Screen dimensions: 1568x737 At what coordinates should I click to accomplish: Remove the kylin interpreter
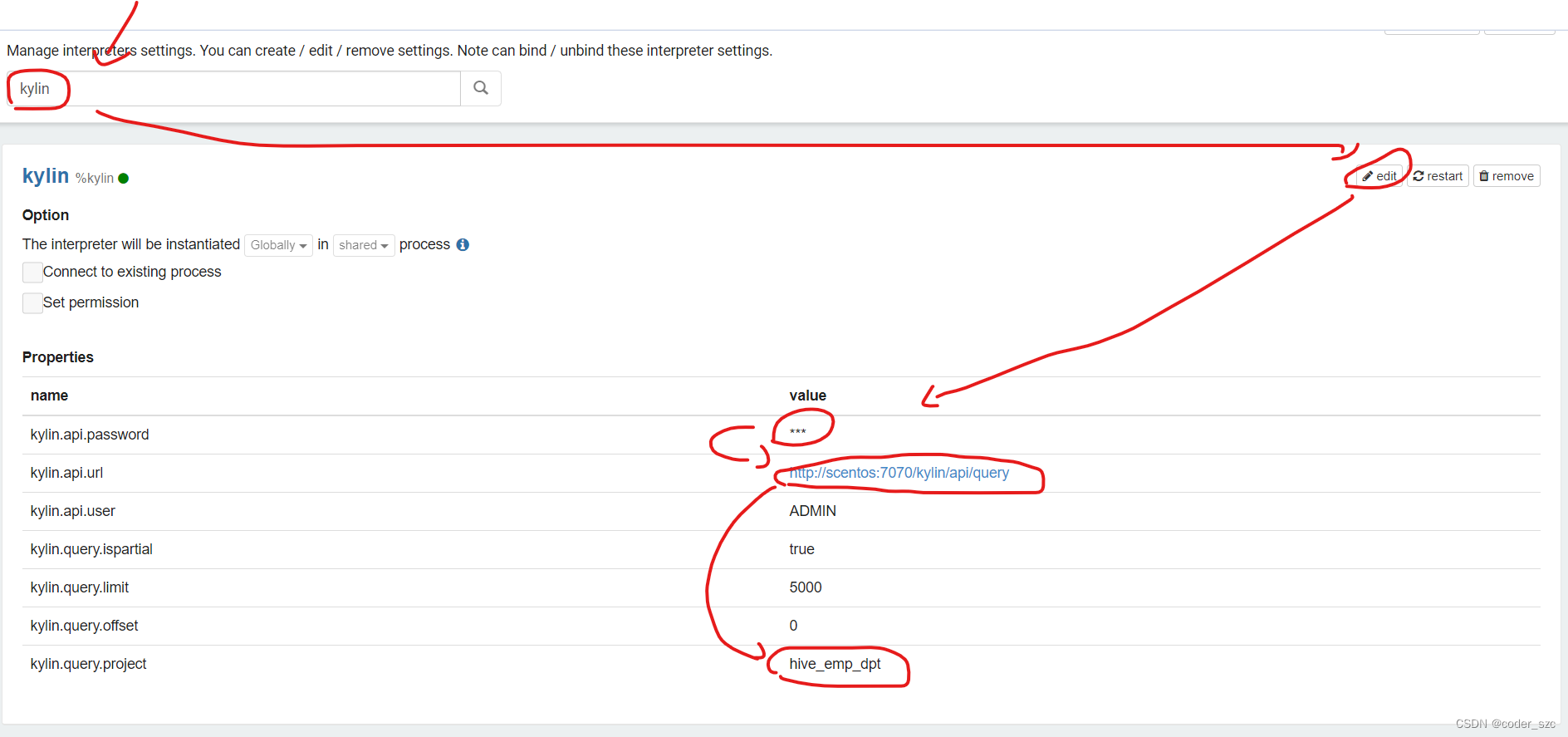tap(1507, 176)
